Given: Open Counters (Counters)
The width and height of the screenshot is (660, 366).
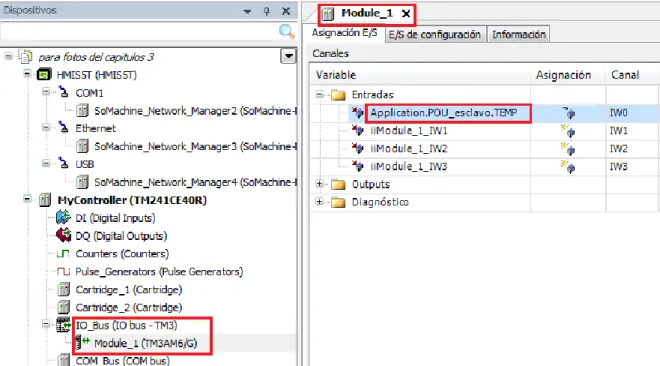Looking at the screenshot, I should click(x=122, y=254).
